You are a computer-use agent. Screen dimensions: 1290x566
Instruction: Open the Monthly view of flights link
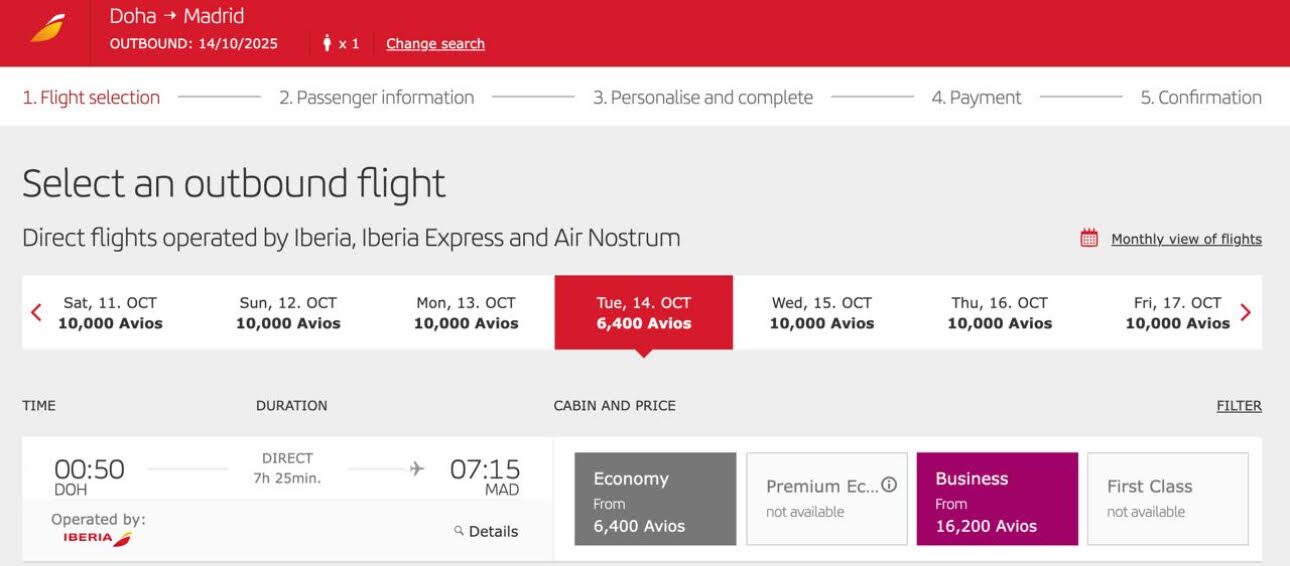pos(1186,239)
